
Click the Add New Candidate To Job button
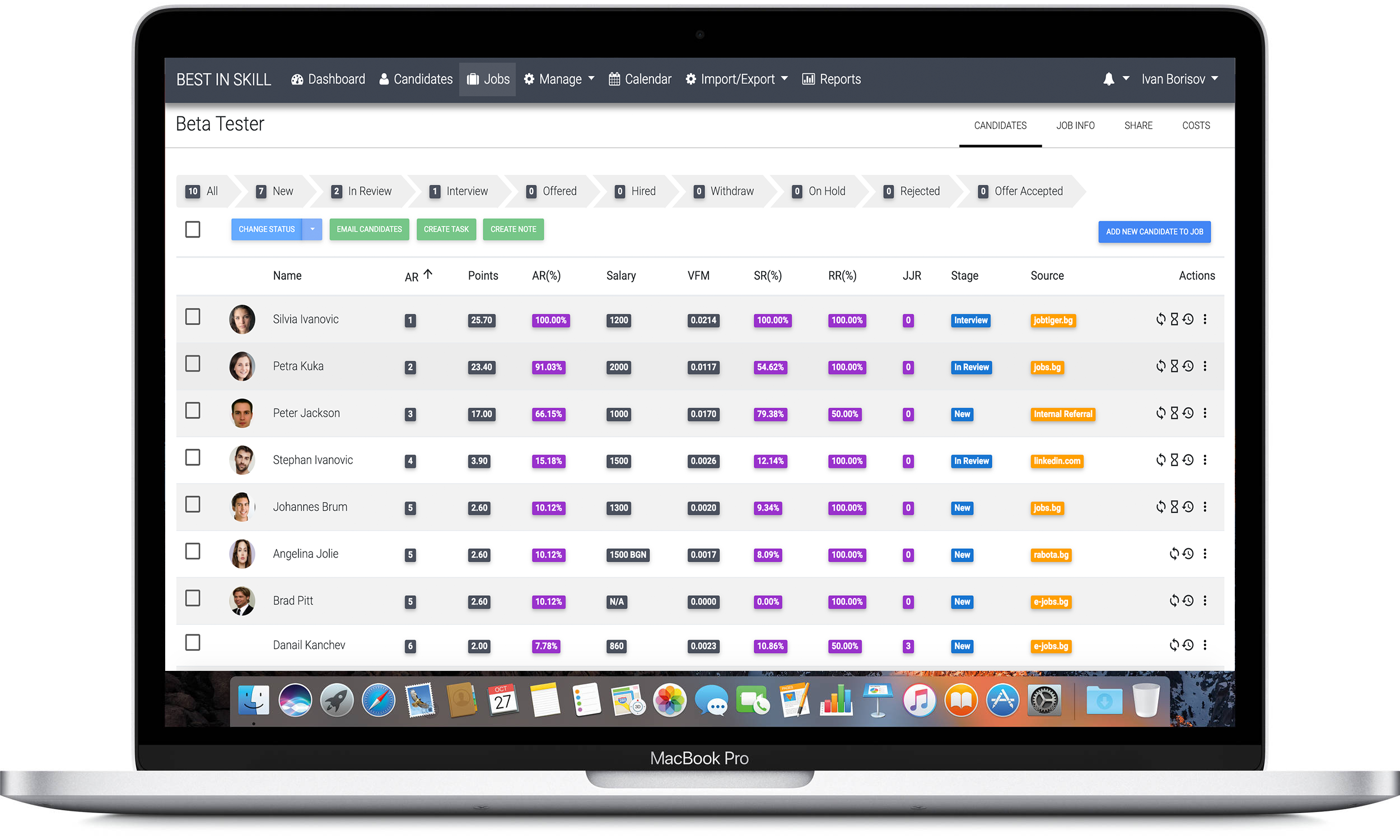(x=1154, y=231)
